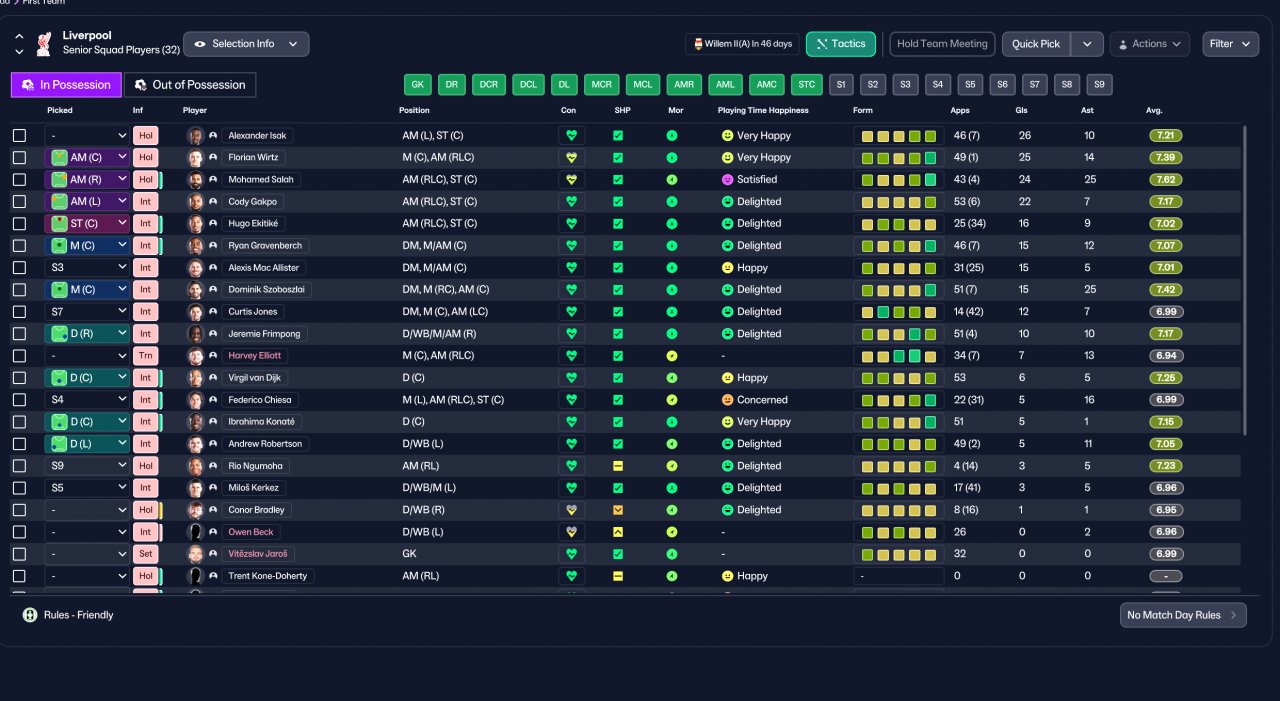This screenshot has height=701, width=1280.
Task: Open Harvey Elliott's player name link
Action: 254,356
